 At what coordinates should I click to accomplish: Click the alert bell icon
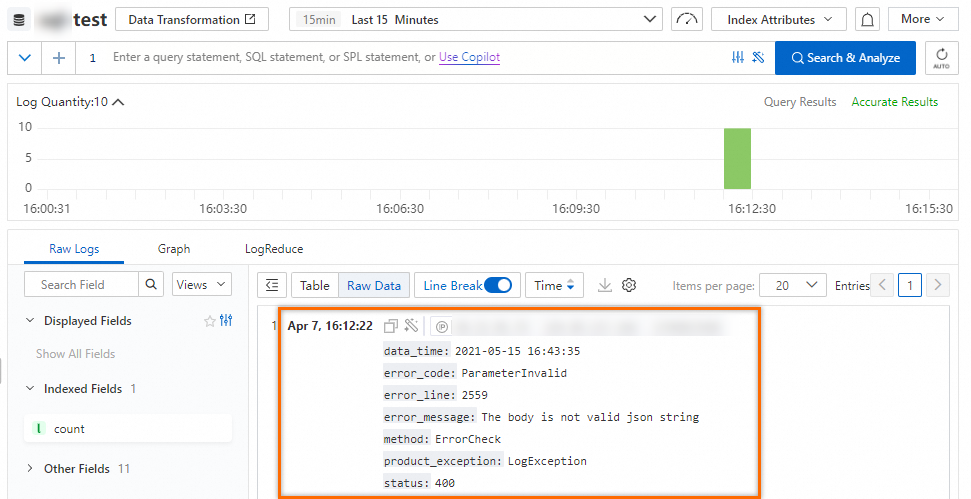coord(868,19)
